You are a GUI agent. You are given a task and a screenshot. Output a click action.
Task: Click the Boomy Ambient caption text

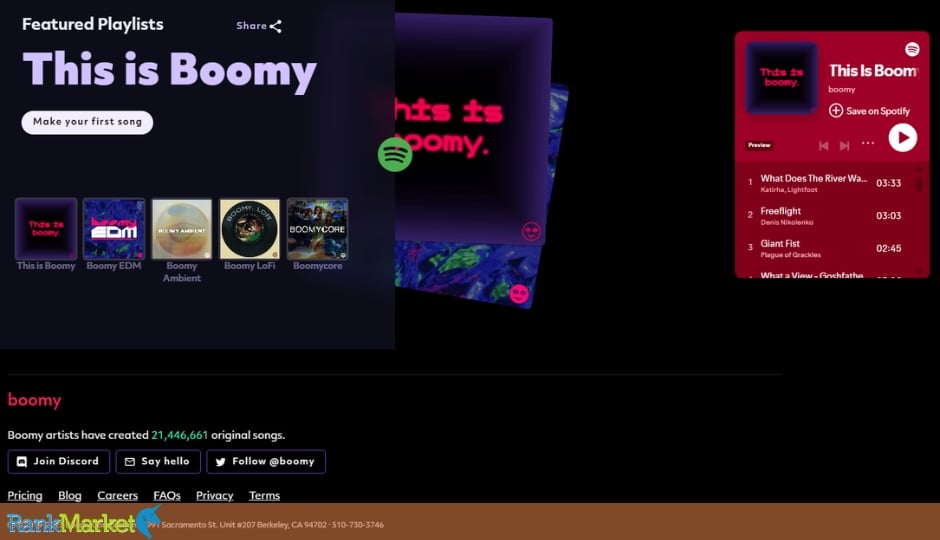click(182, 271)
